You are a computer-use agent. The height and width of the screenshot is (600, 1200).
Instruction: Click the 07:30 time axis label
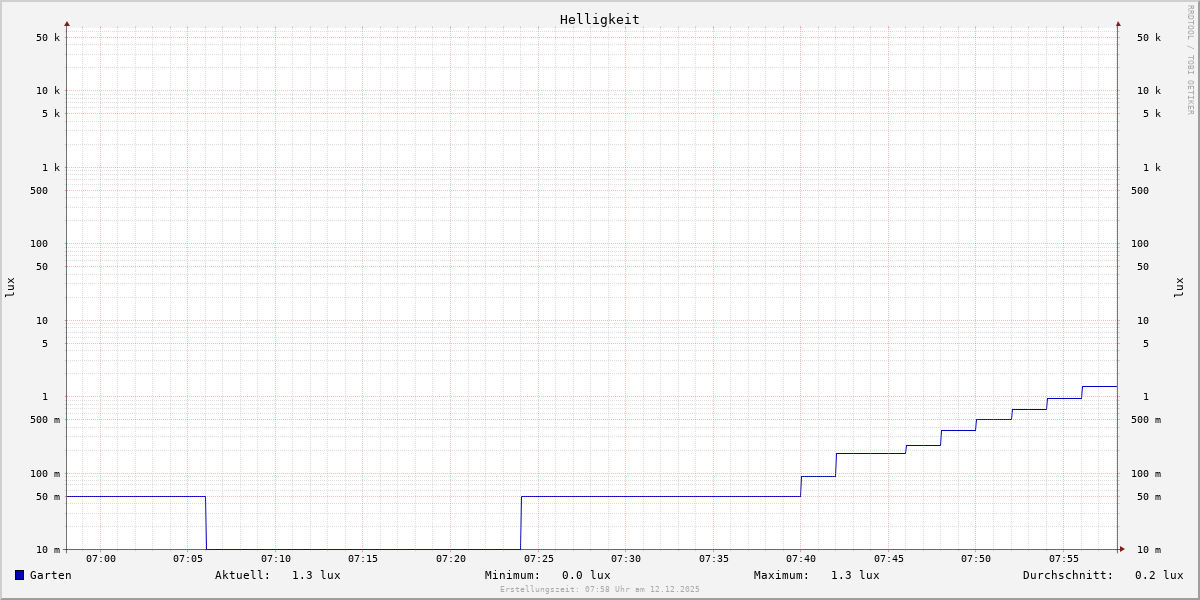coord(626,559)
